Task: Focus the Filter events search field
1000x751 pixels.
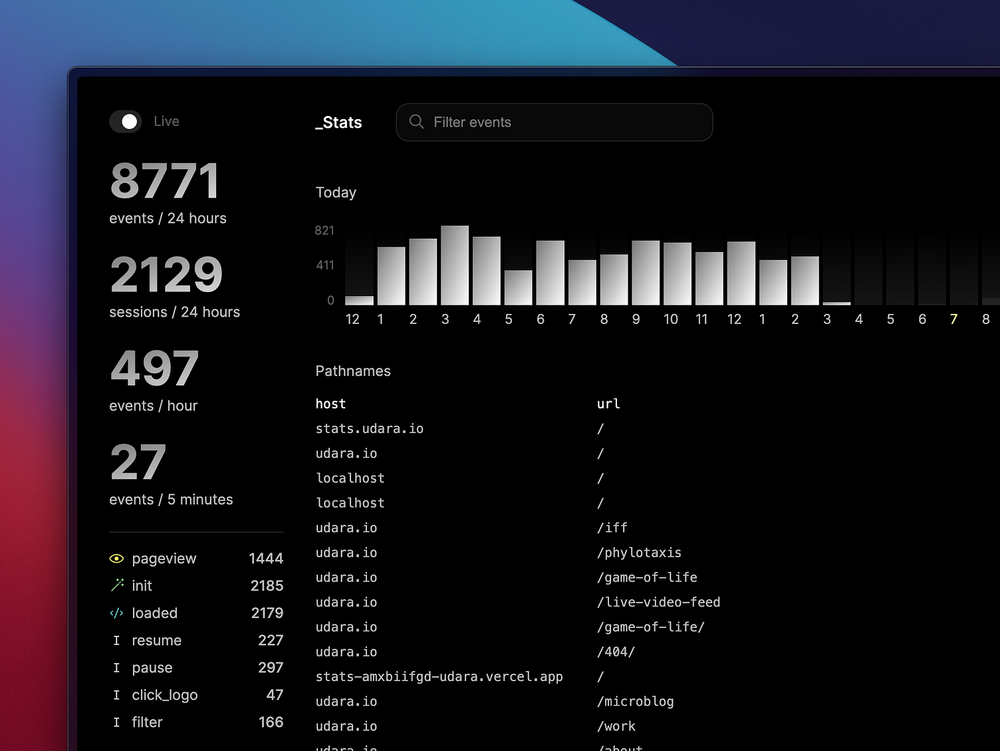Action: (x=560, y=122)
